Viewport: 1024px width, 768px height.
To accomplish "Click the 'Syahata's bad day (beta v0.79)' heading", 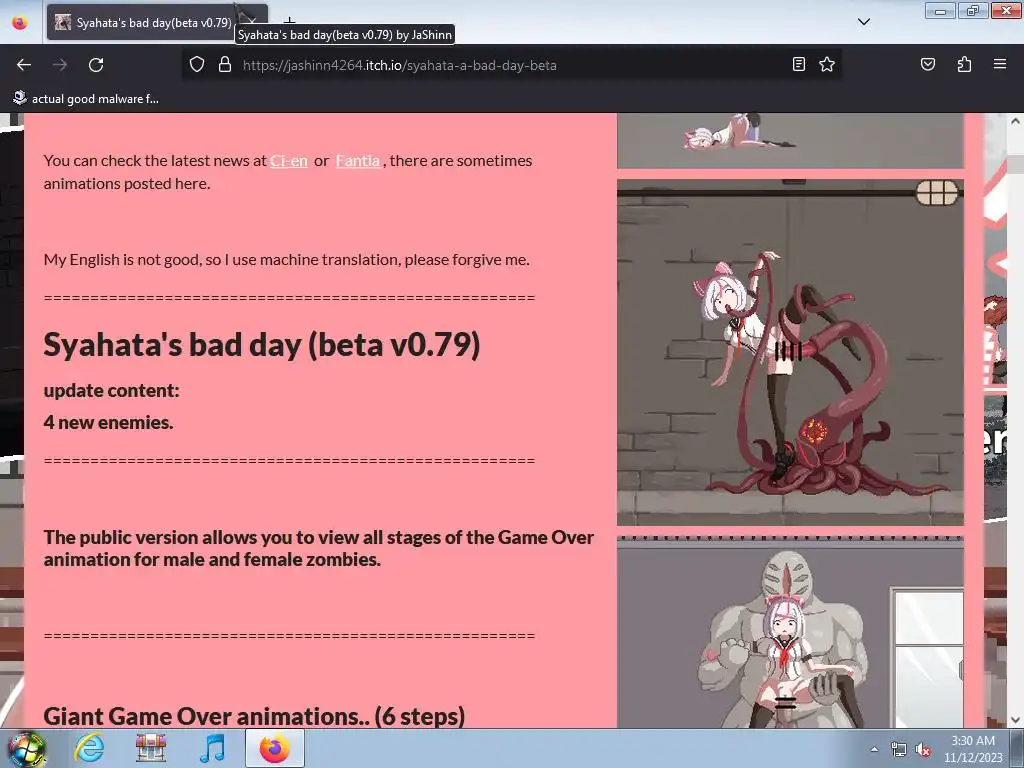I will tap(261, 344).
